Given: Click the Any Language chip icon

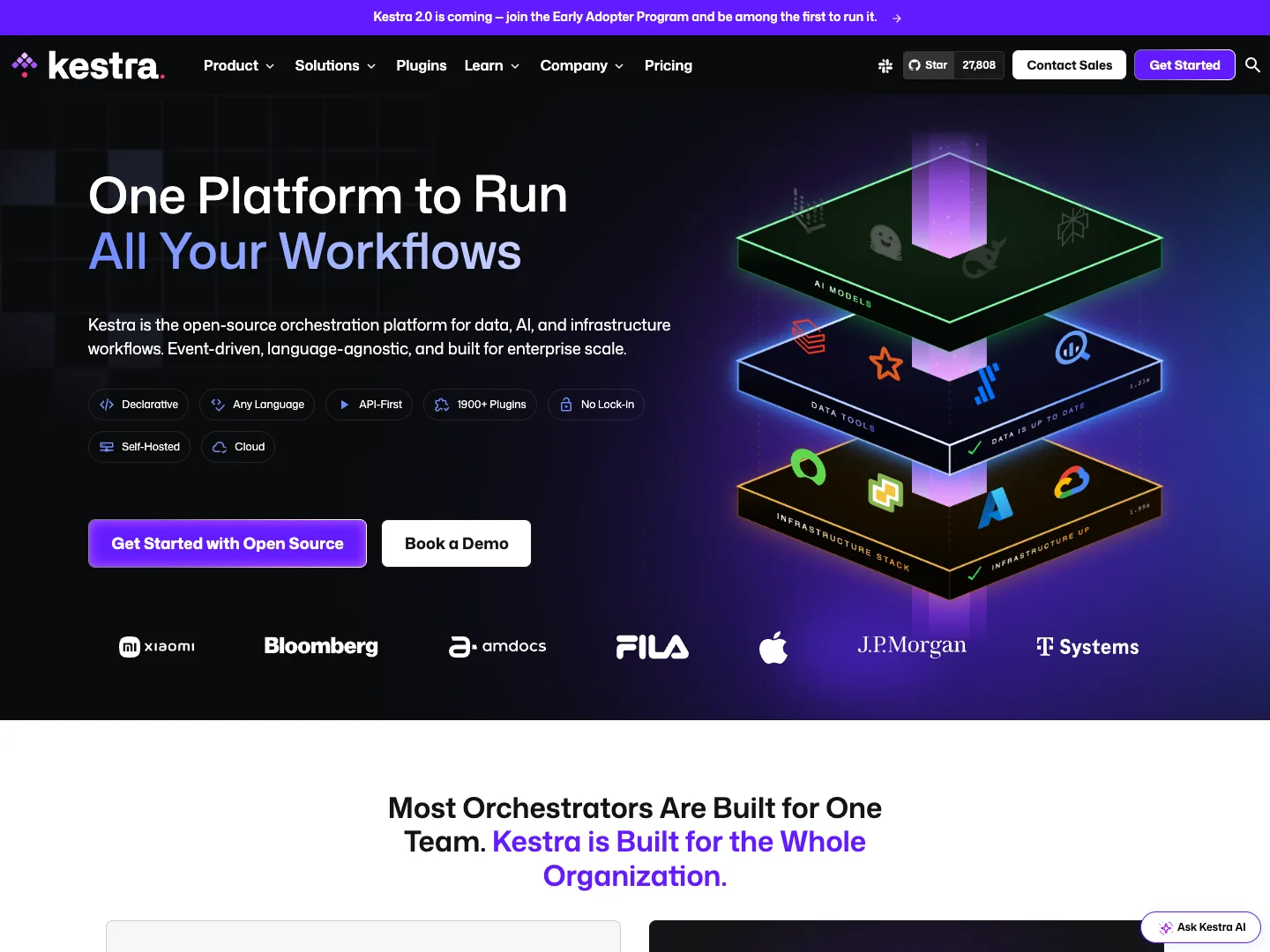Looking at the screenshot, I should [x=218, y=405].
